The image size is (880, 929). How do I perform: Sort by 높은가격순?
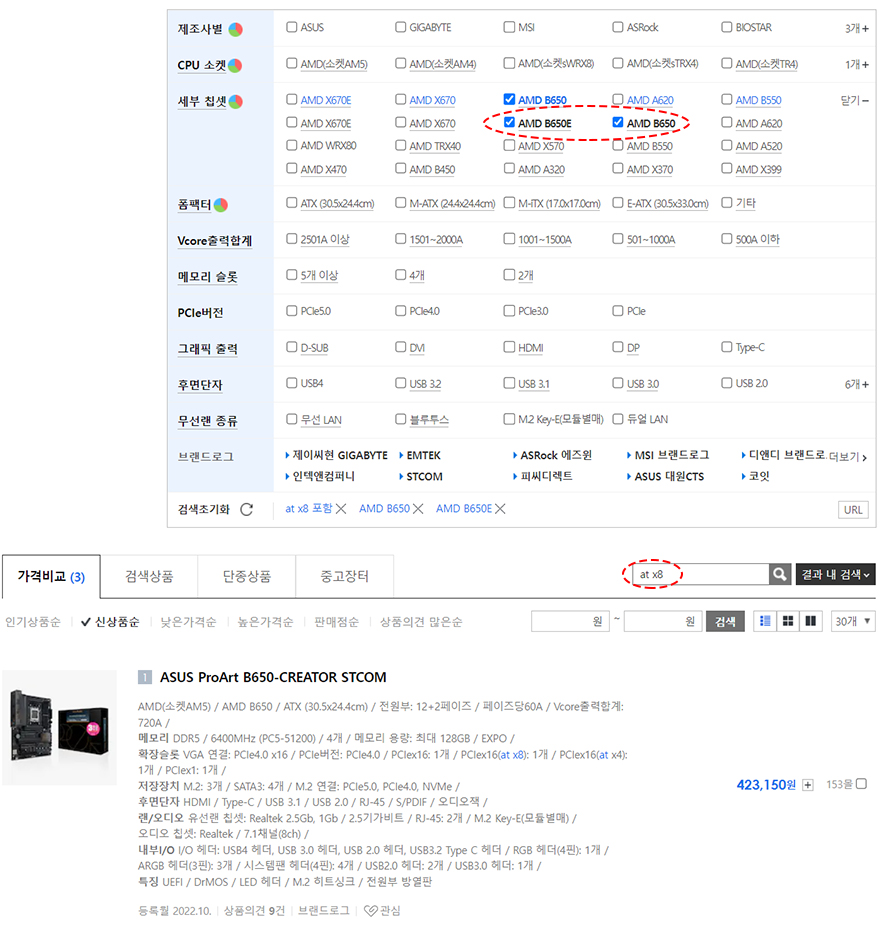coord(265,622)
